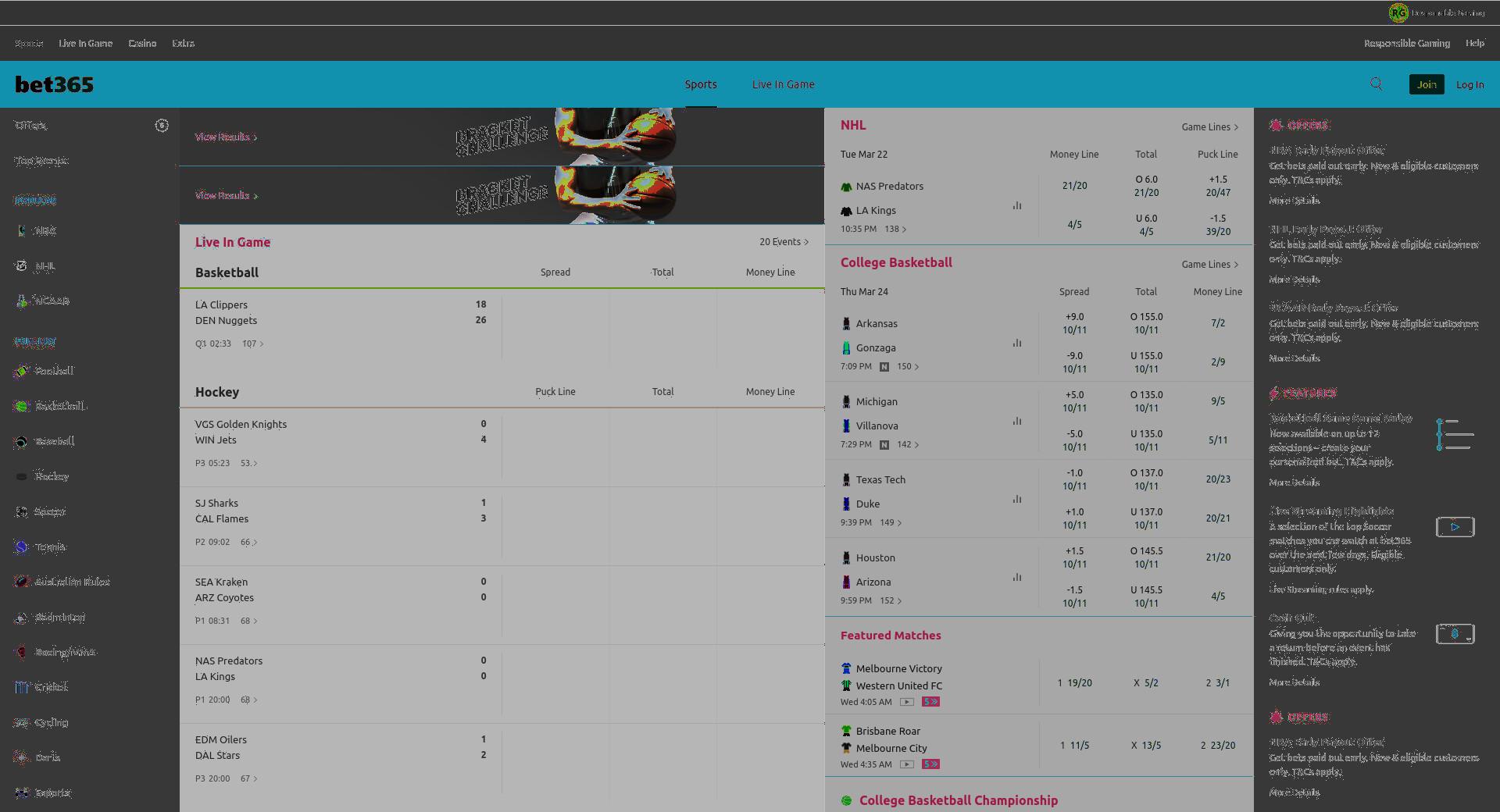Screen dimensions: 1500x812
Task: Select Melbourne Victory win odds 19/20
Action: (x=1075, y=682)
